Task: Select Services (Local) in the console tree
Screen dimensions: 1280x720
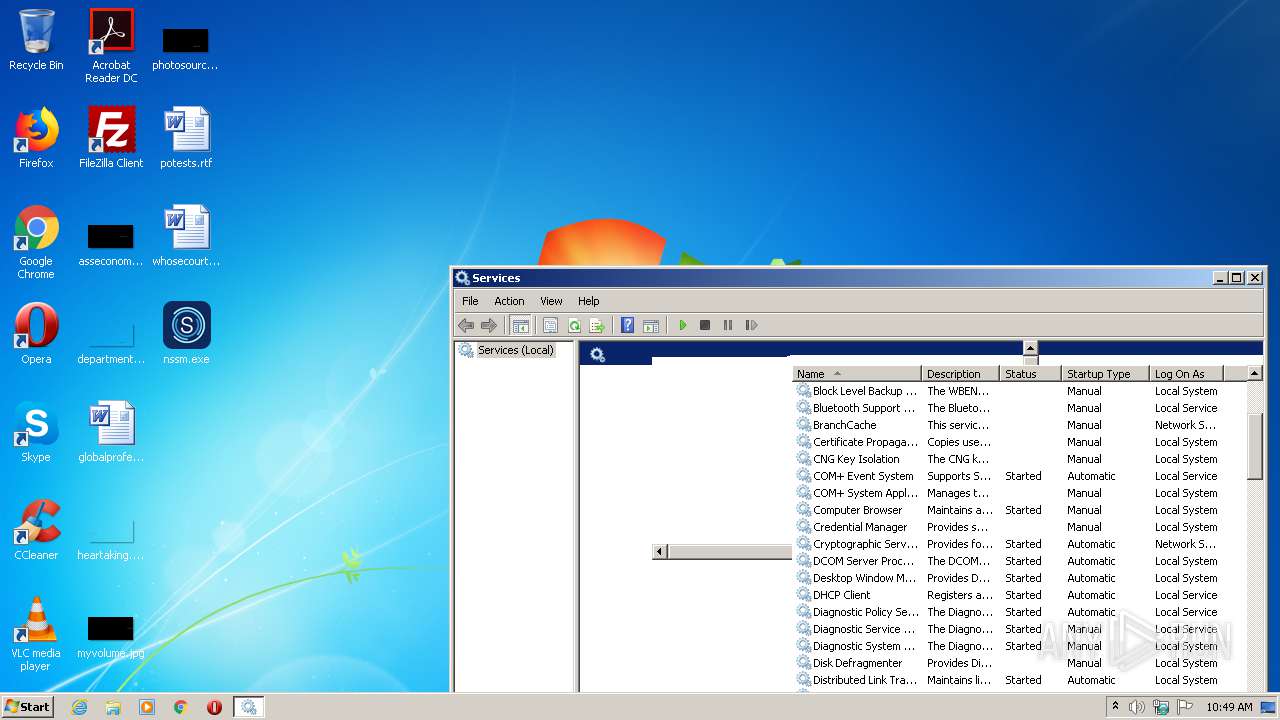Action: [516, 350]
